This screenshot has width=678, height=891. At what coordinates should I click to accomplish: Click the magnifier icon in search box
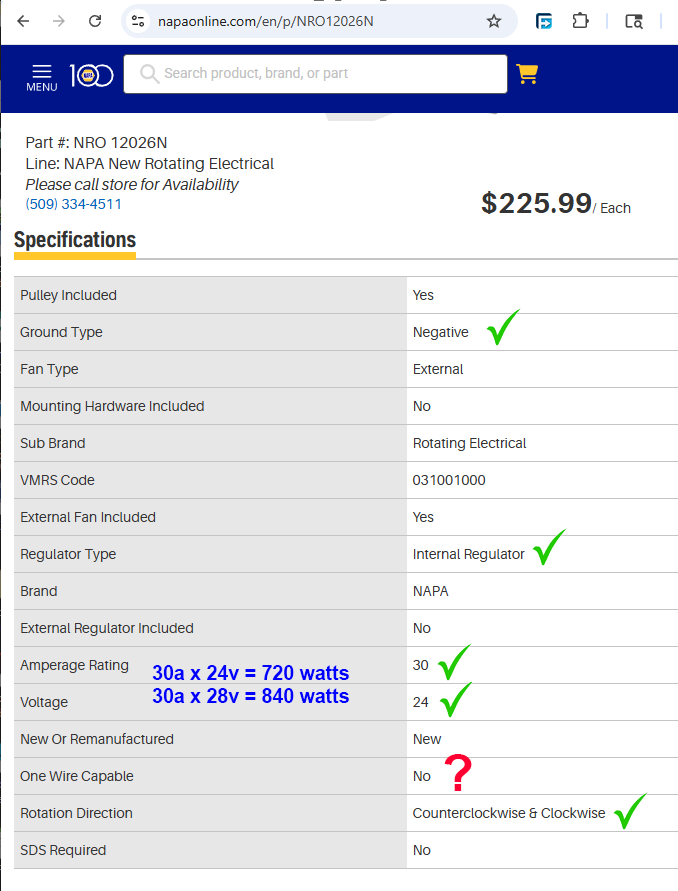tap(149, 73)
